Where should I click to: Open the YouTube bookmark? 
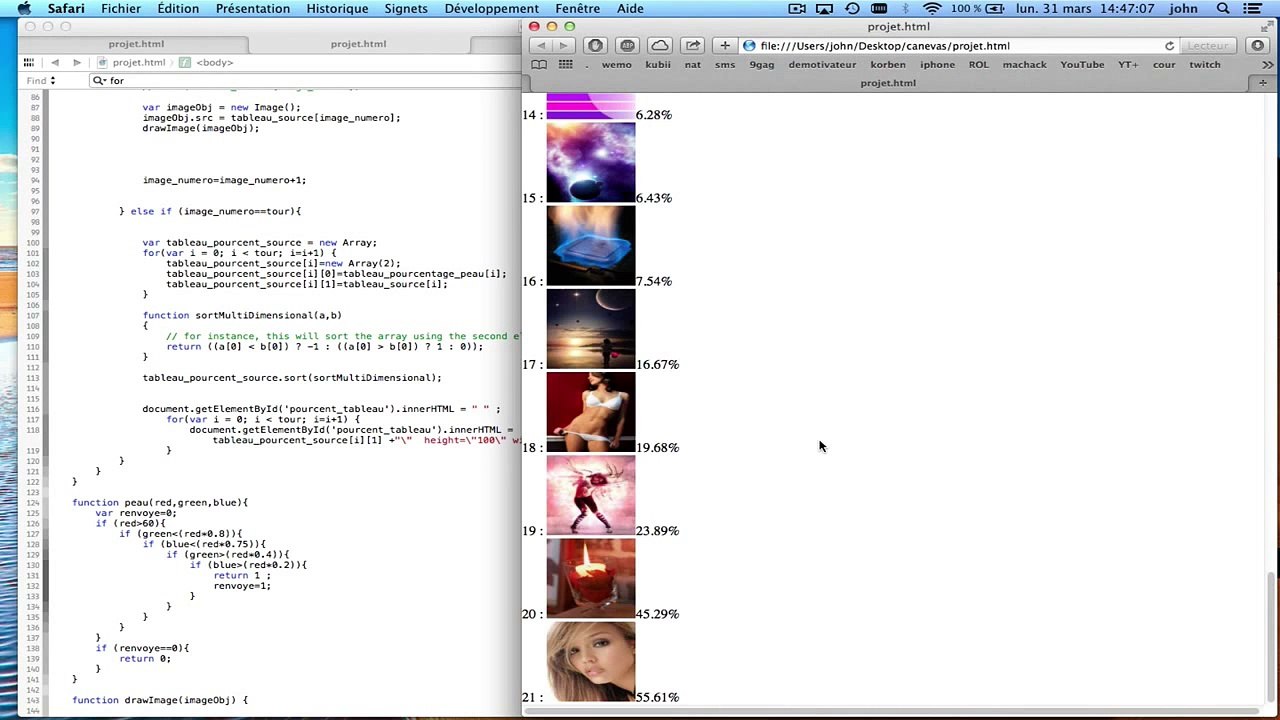tap(1082, 65)
